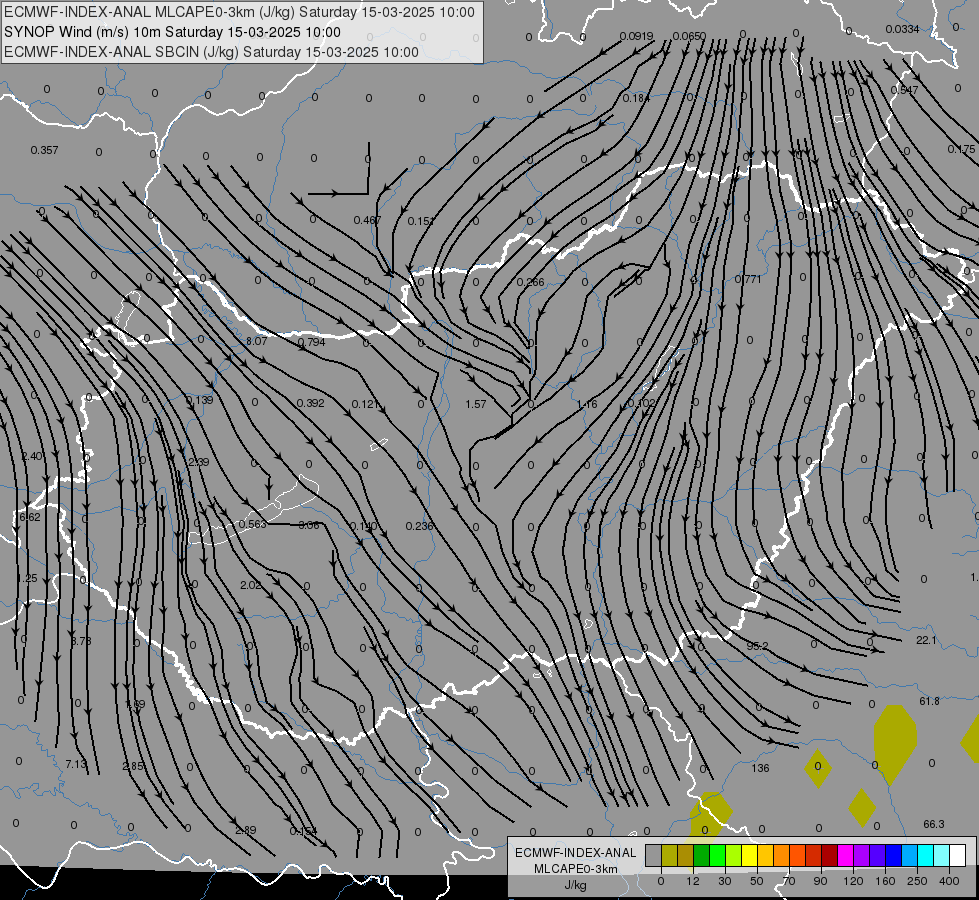Click the map value 2.89
This screenshot has height=900, width=979.
(x=245, y=830)
